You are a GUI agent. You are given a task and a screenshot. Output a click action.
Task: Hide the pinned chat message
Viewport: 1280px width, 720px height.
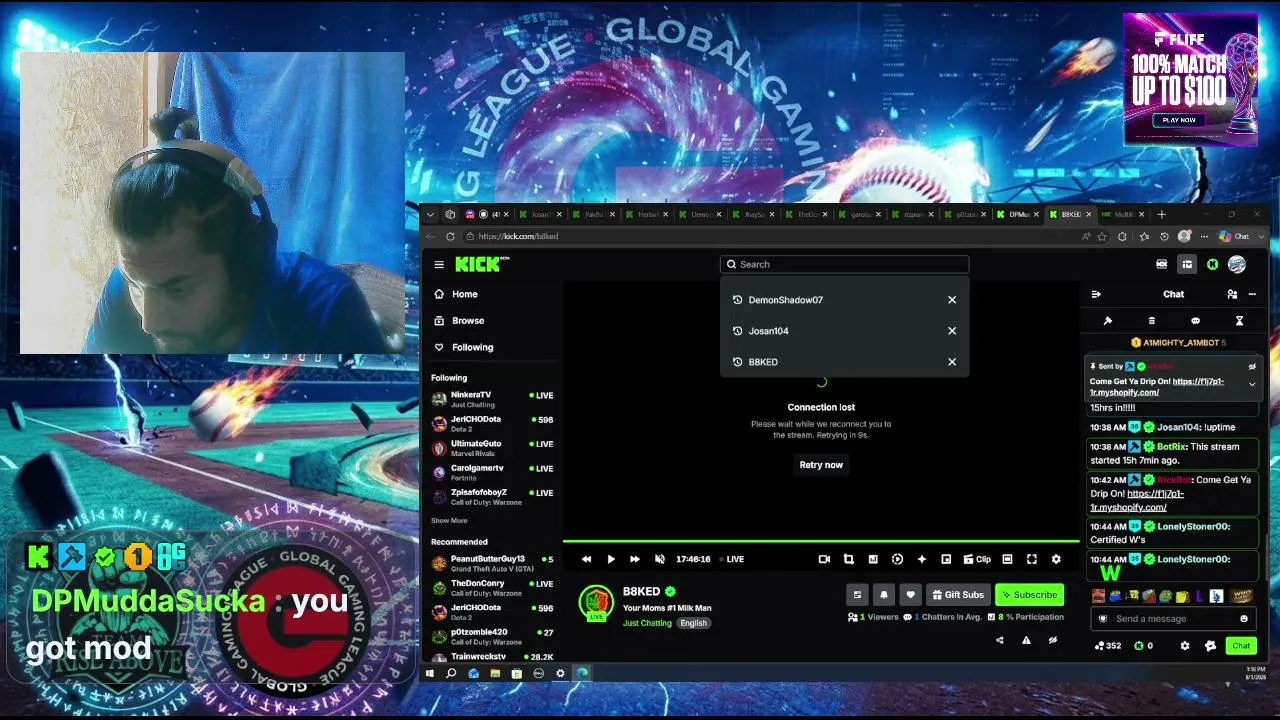1252,367
